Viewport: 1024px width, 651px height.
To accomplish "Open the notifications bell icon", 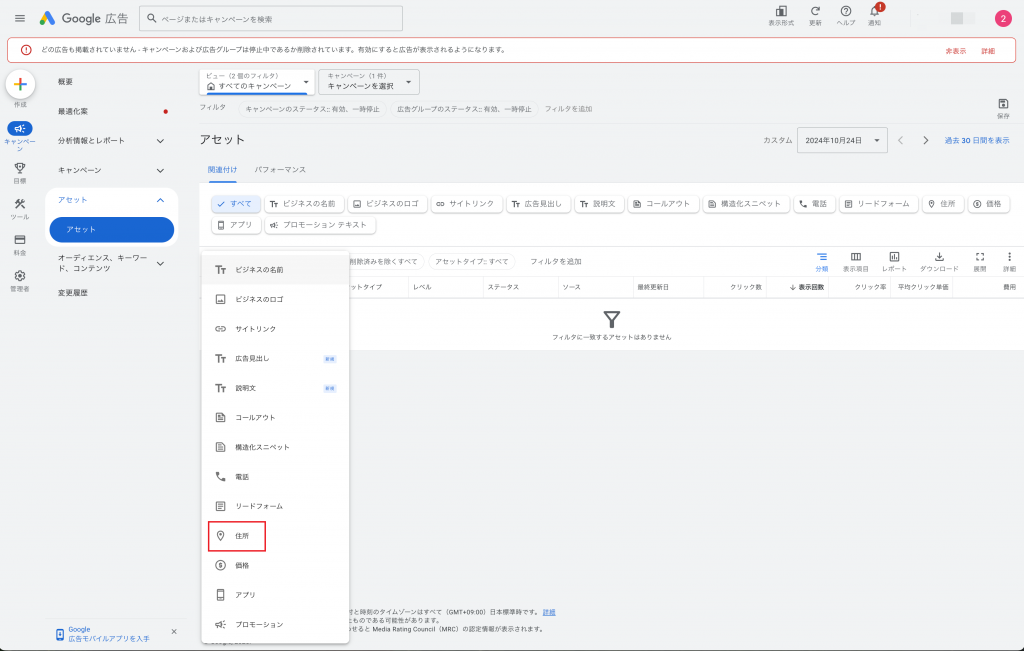I will (x=874, y=13).
